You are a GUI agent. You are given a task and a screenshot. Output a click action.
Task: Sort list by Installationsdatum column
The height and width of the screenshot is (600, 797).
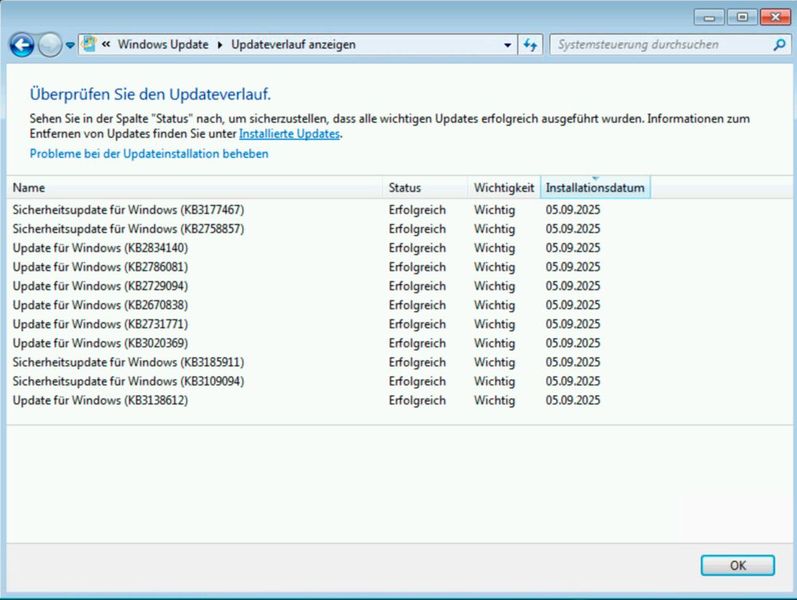click(x=595, y=188)
